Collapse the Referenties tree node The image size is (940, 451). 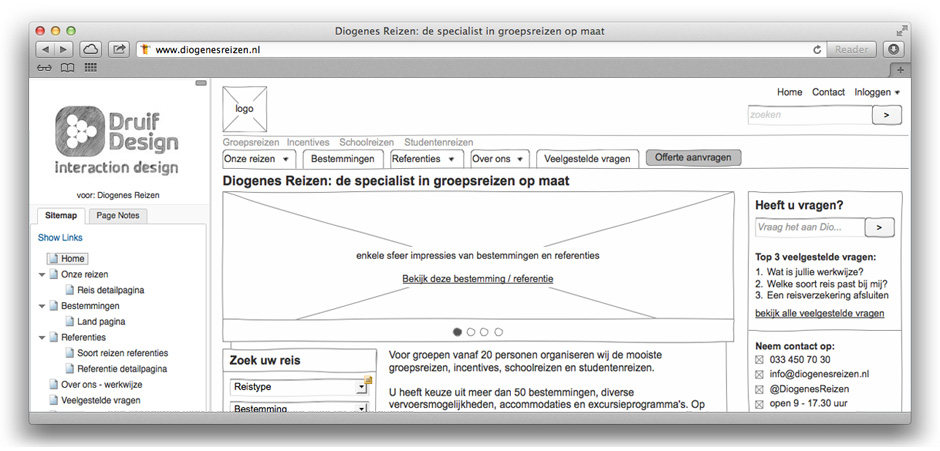click(42, 338)
